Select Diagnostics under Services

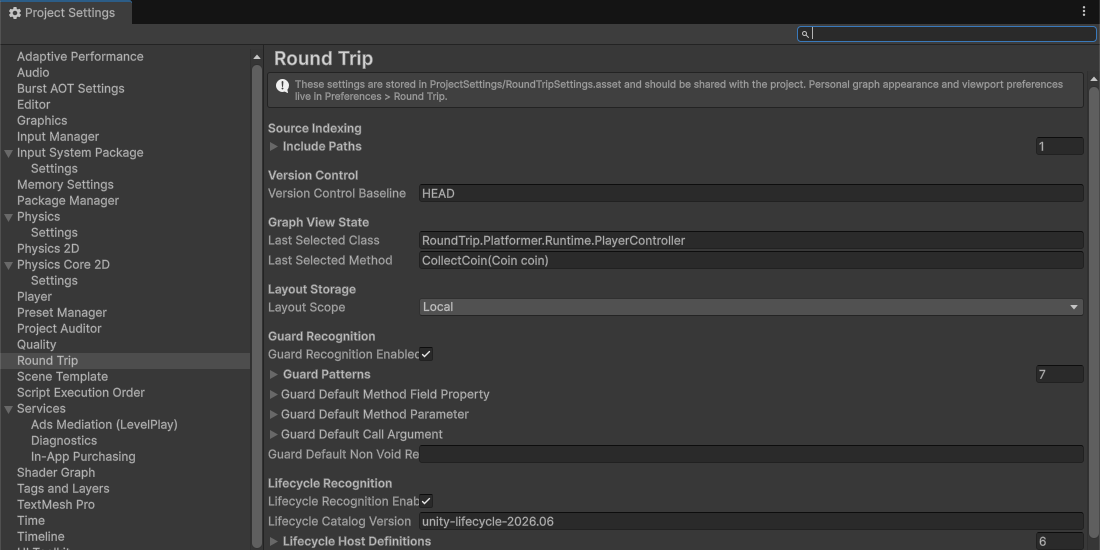click(64, 441)
